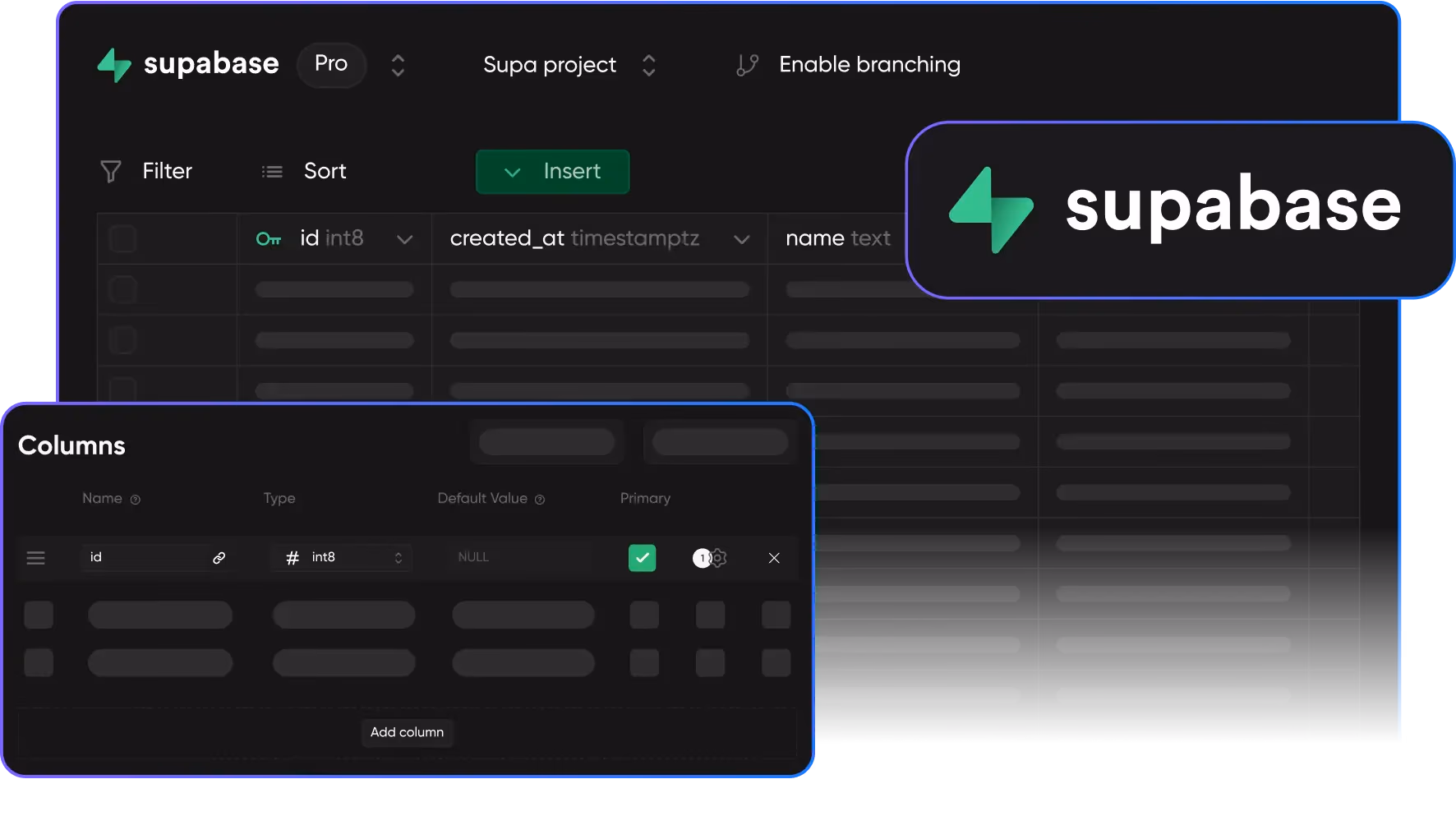Click the git branch icon
Viewport: 1456px width, 816px height.
click(747, 65)
